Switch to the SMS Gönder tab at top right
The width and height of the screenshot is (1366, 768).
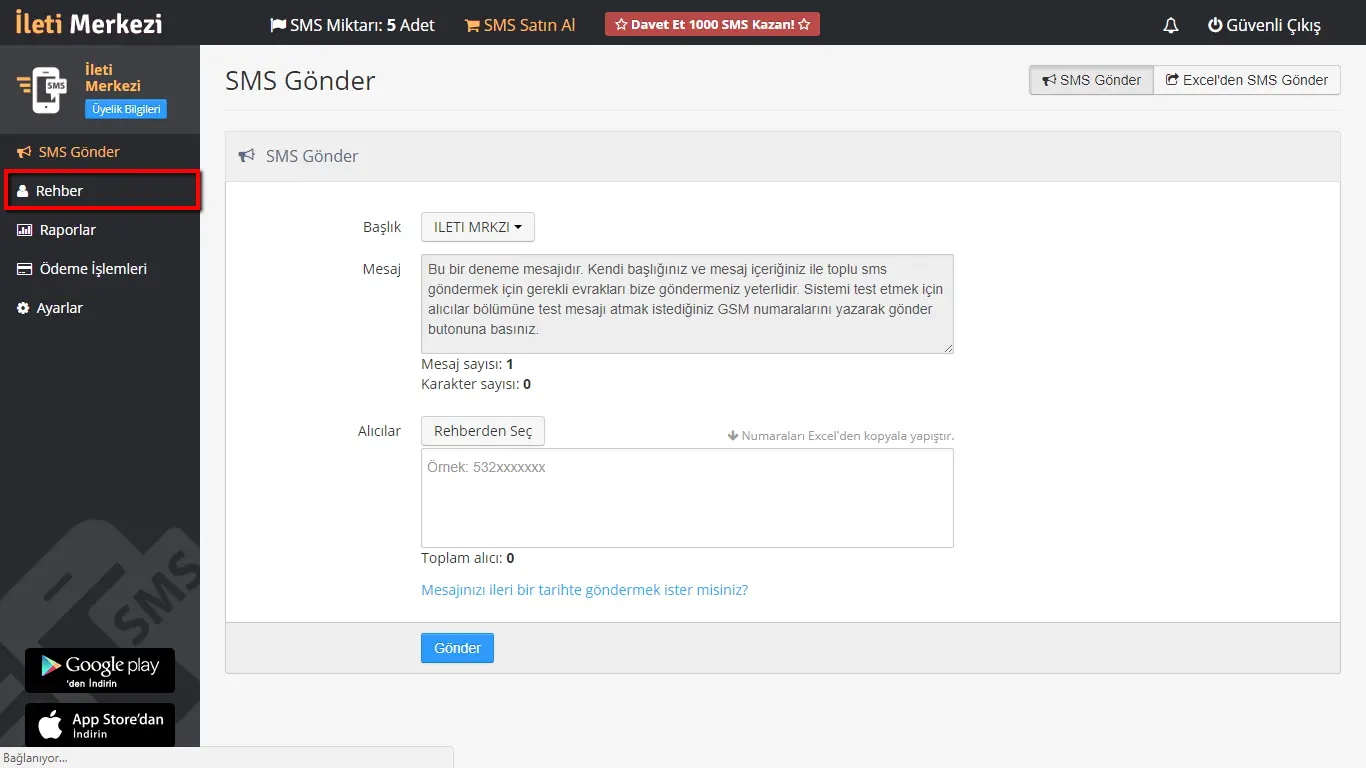point(1091,80)
